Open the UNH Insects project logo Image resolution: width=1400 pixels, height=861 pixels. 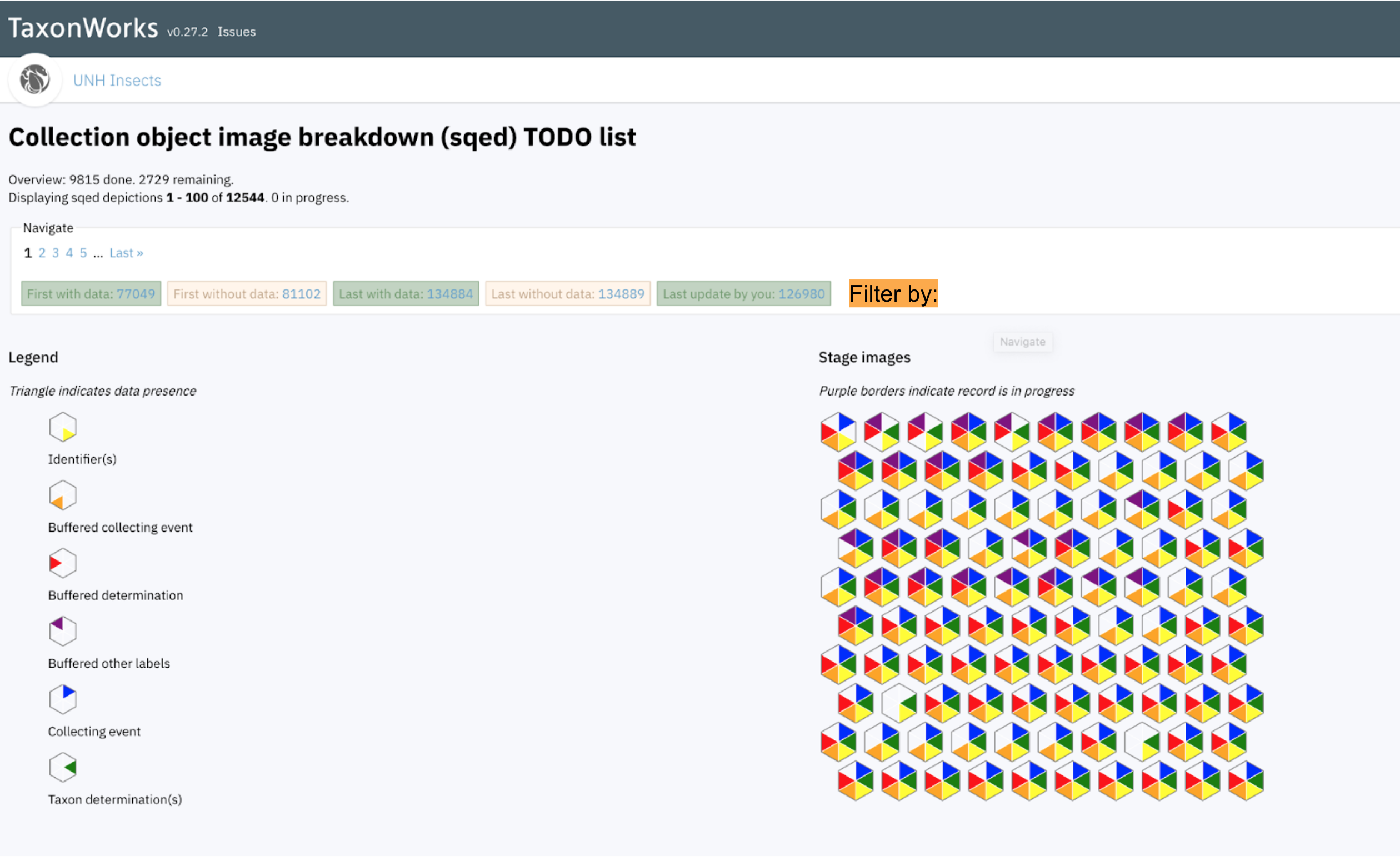click(x=35, y=80)
